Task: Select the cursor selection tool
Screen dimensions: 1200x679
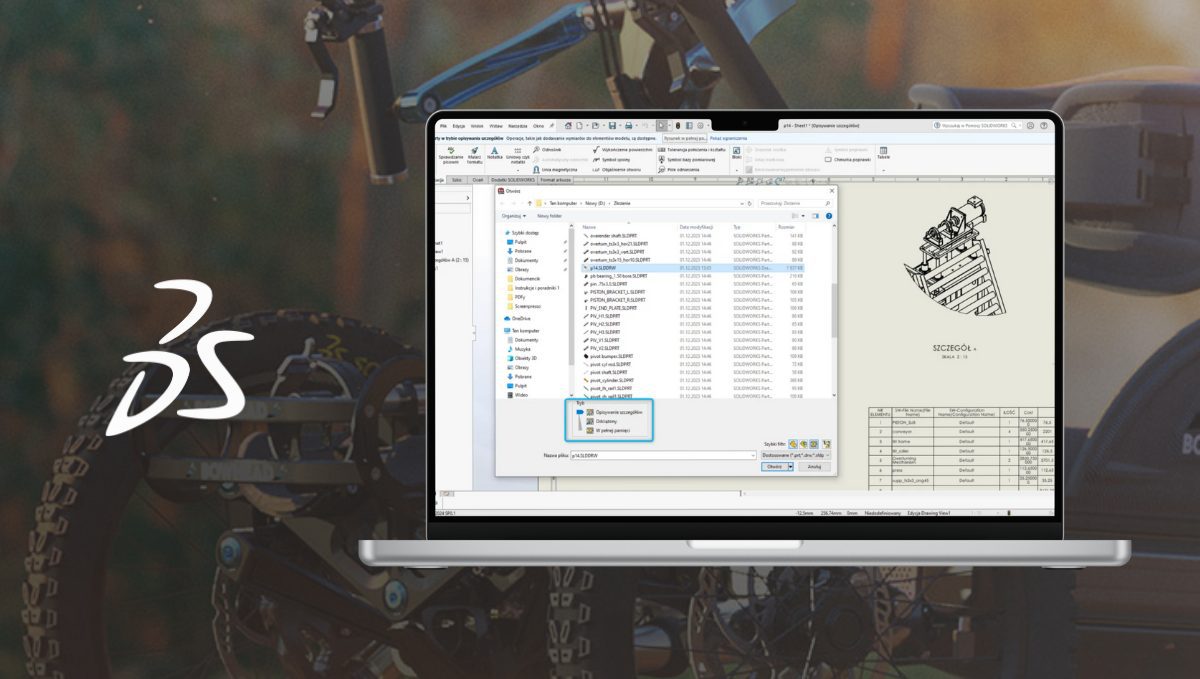Action: point(661,126)
